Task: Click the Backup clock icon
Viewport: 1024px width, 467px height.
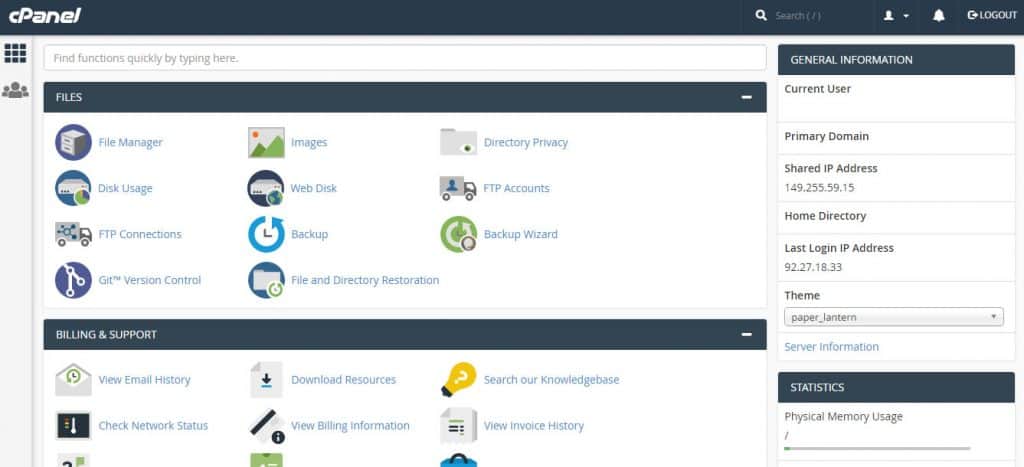Action: click(266, 234)
